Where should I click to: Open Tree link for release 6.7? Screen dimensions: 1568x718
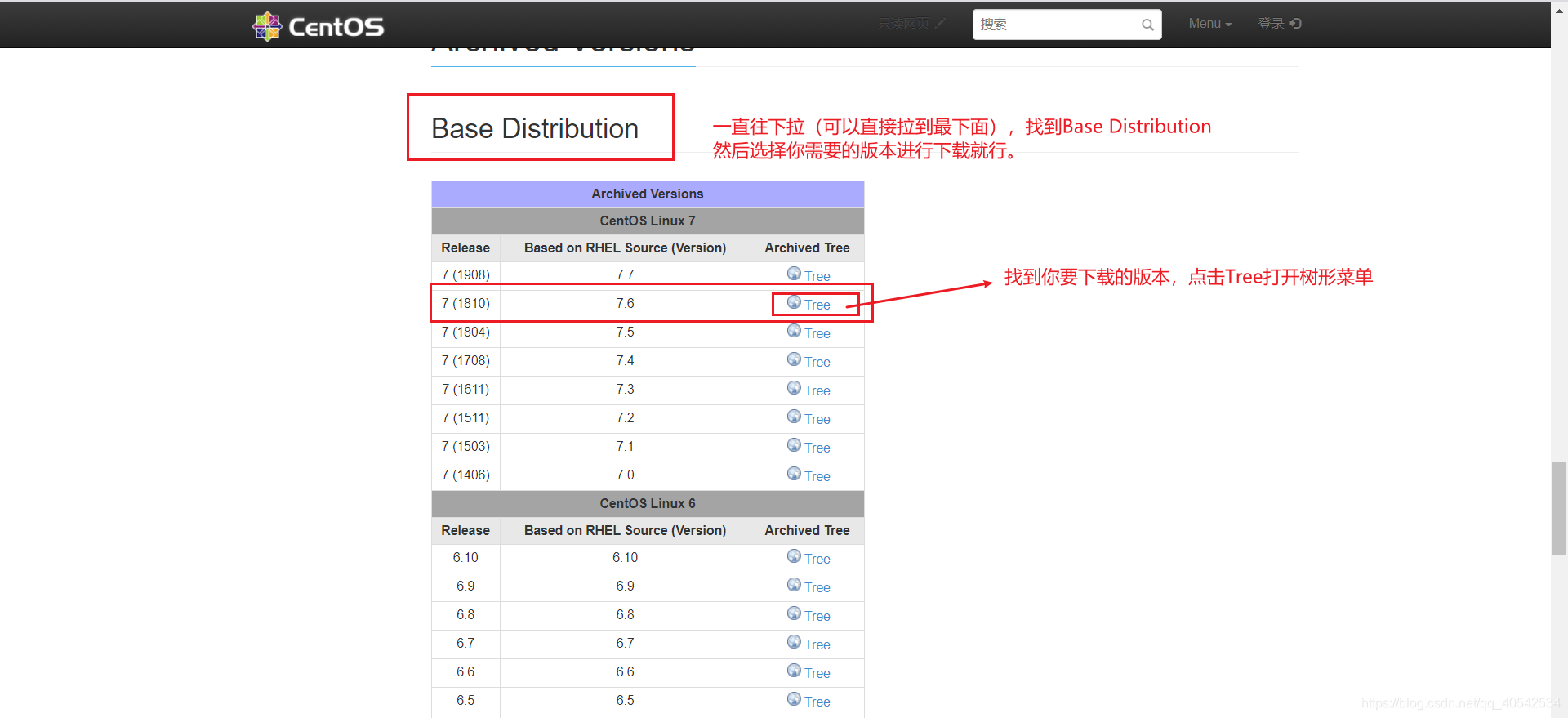click(x=817, y=644)
